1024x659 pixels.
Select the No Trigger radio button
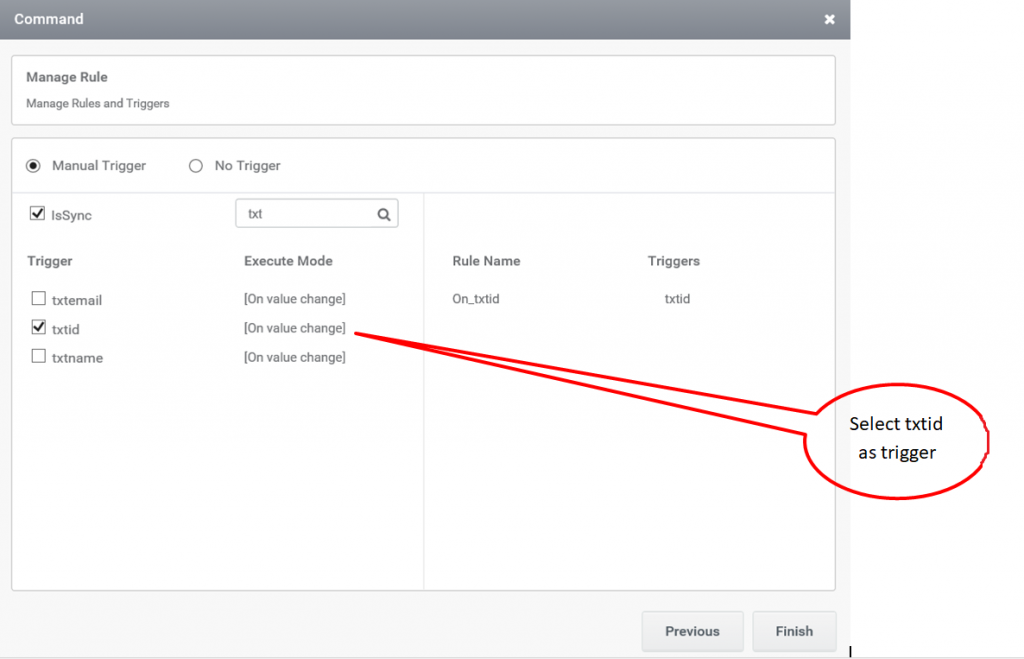click(x=196, y=166)
